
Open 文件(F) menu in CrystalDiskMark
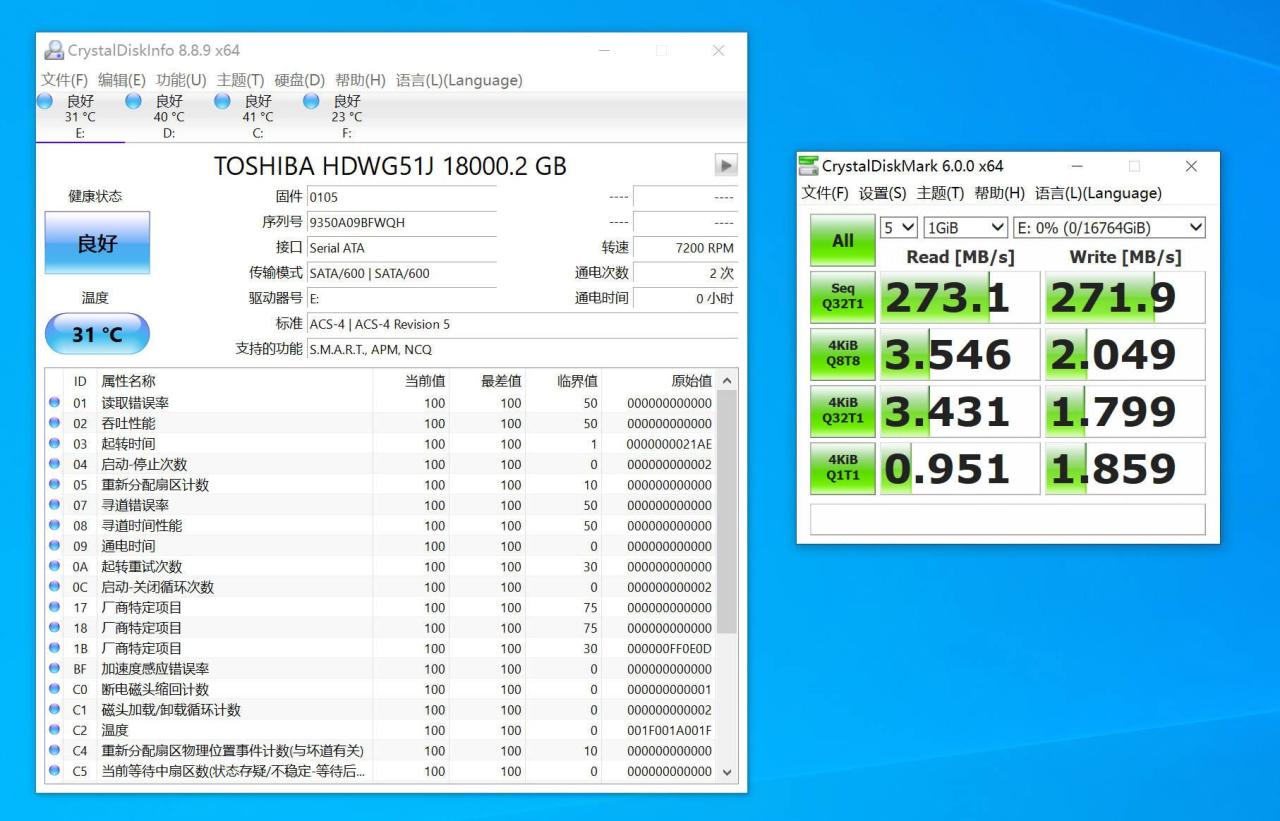pos(825,193)
